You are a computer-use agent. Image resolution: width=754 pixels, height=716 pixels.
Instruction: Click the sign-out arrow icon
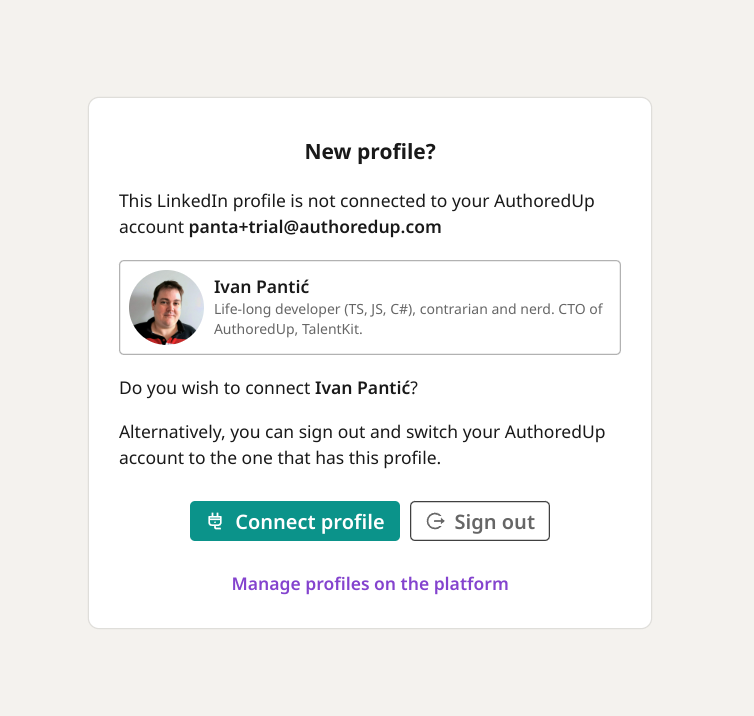pos(436,521)
